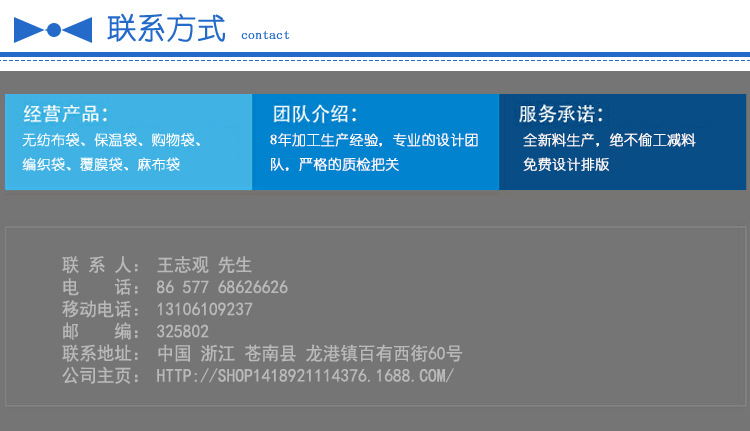Click the mobile number 13106109237
The height and width of the screenshot is (431, 750).
(x=204, y=310)
